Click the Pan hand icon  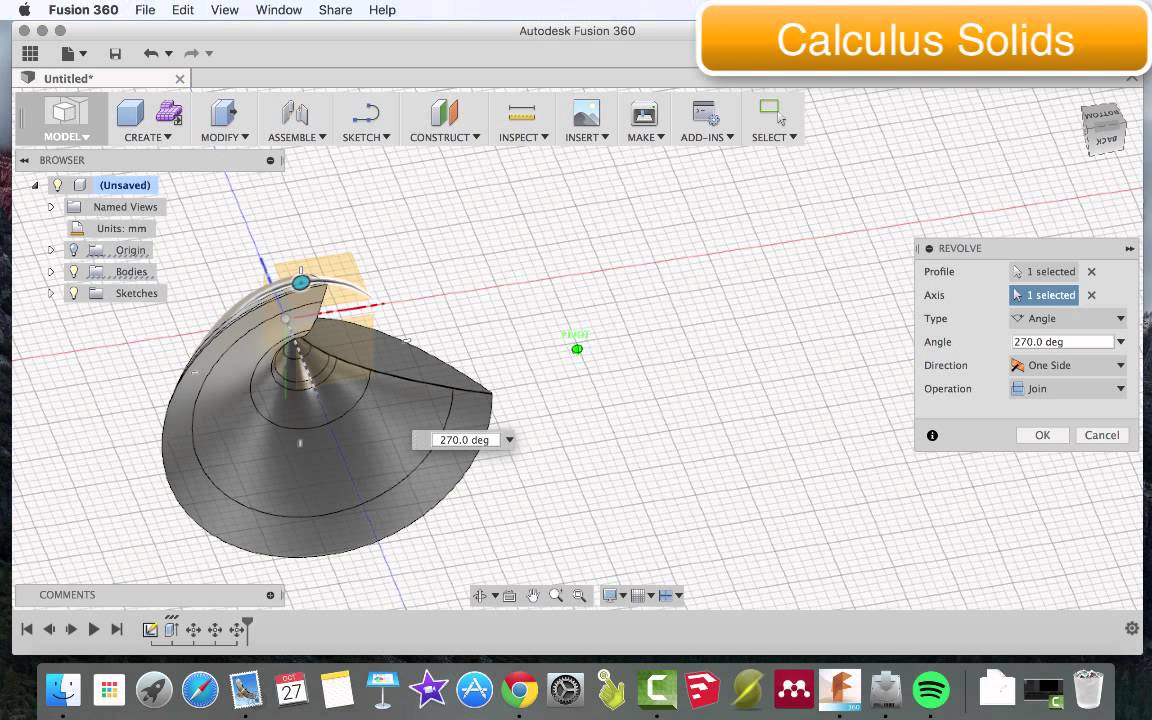tap(533, 596)
